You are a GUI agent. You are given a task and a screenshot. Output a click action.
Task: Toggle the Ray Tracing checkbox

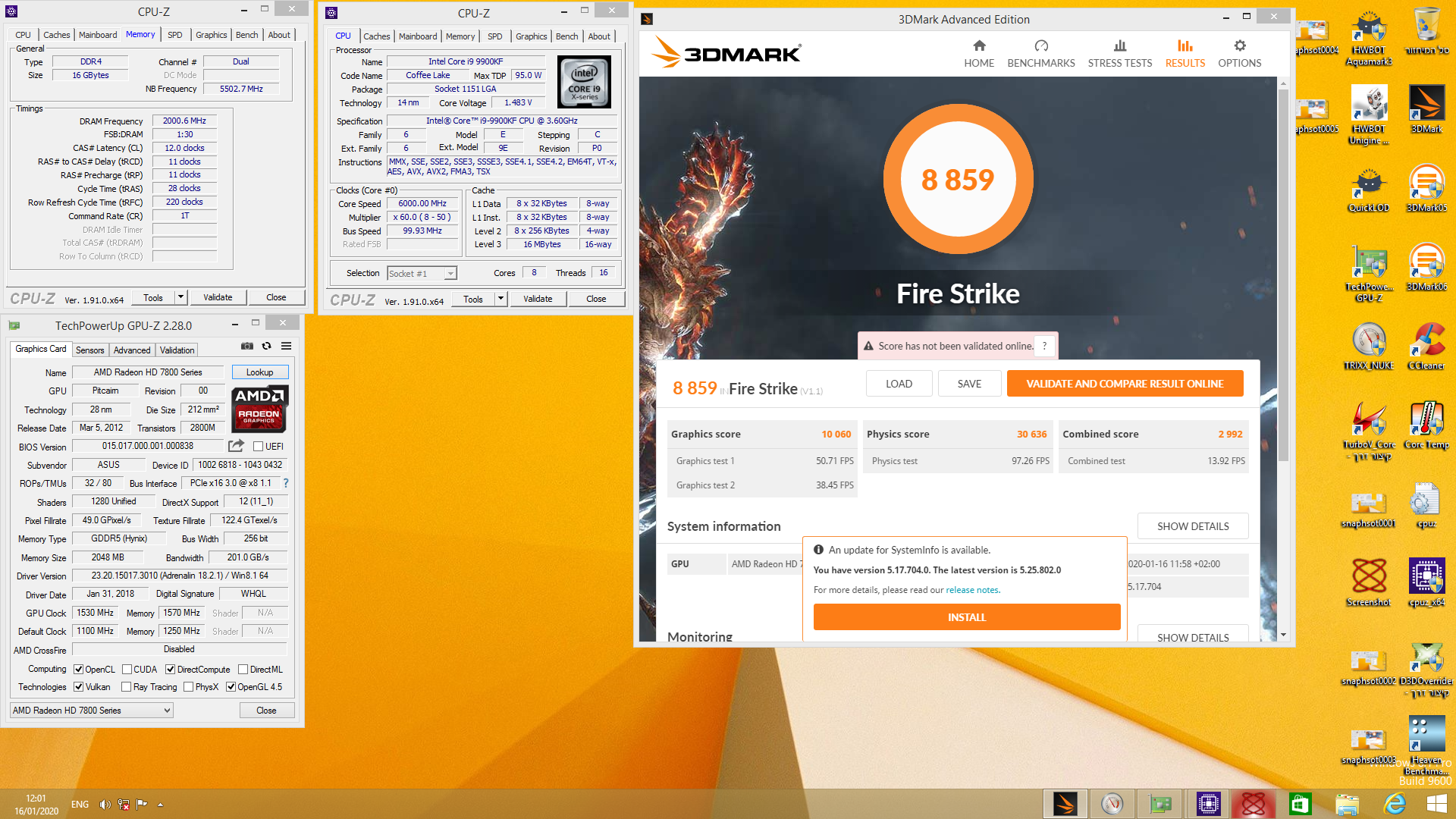126,687
